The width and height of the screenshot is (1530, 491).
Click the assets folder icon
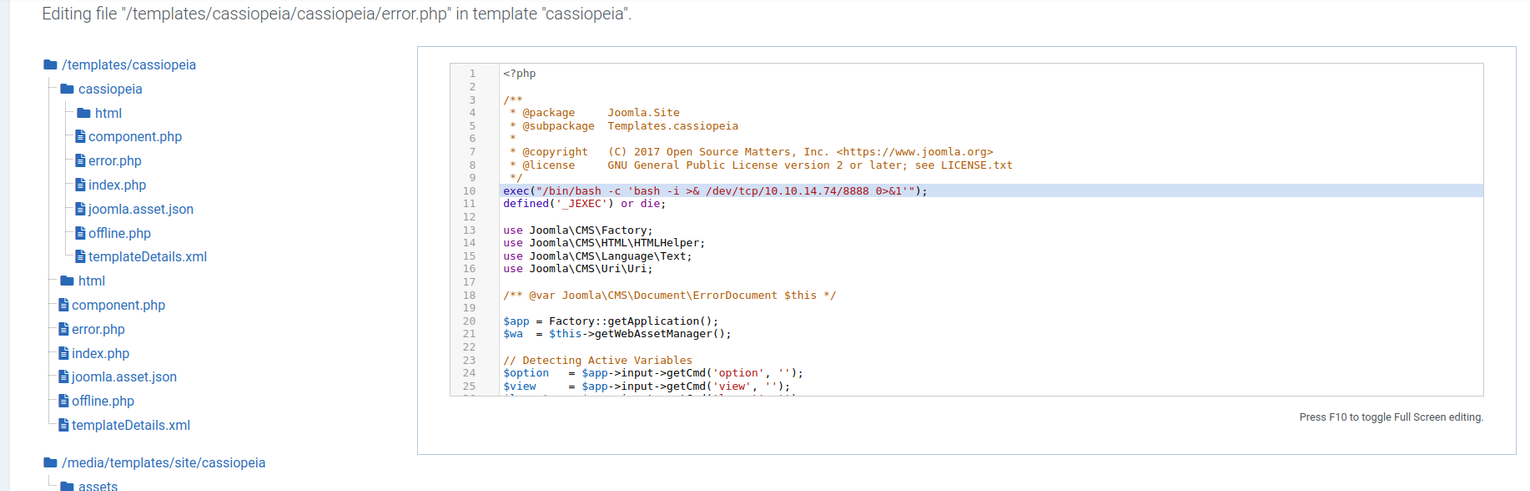(x=67, y=487)
